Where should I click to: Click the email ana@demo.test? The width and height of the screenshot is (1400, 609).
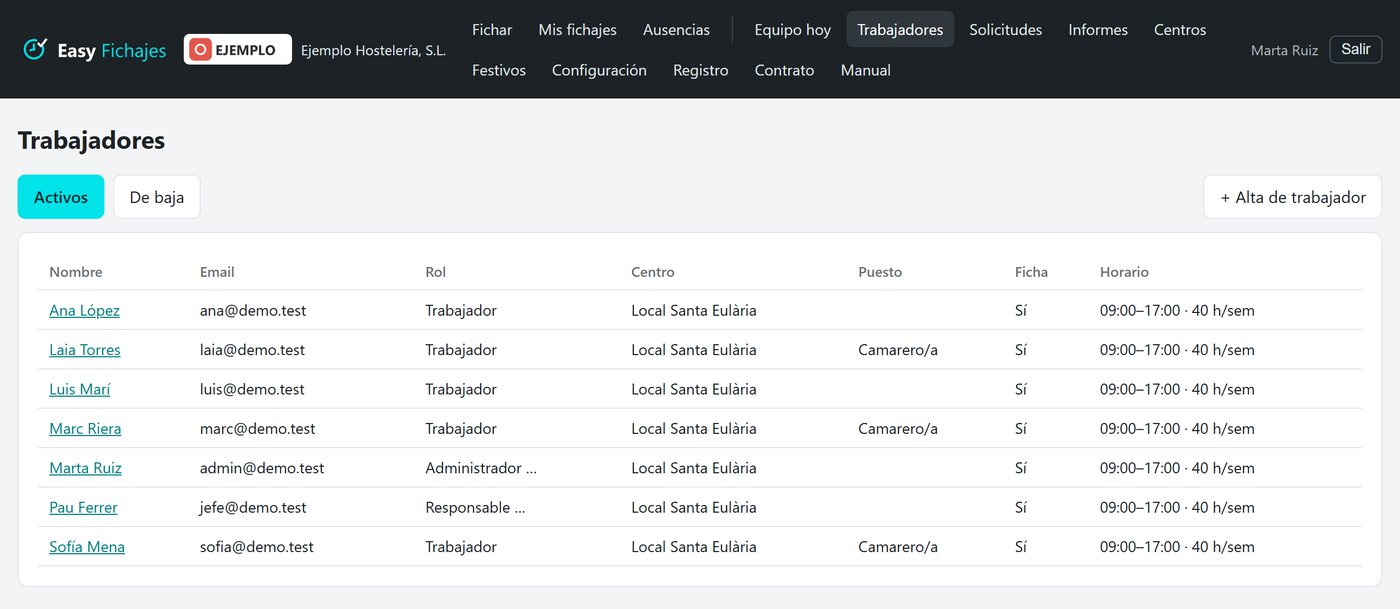pyautogui.click(x=253, y=310)
